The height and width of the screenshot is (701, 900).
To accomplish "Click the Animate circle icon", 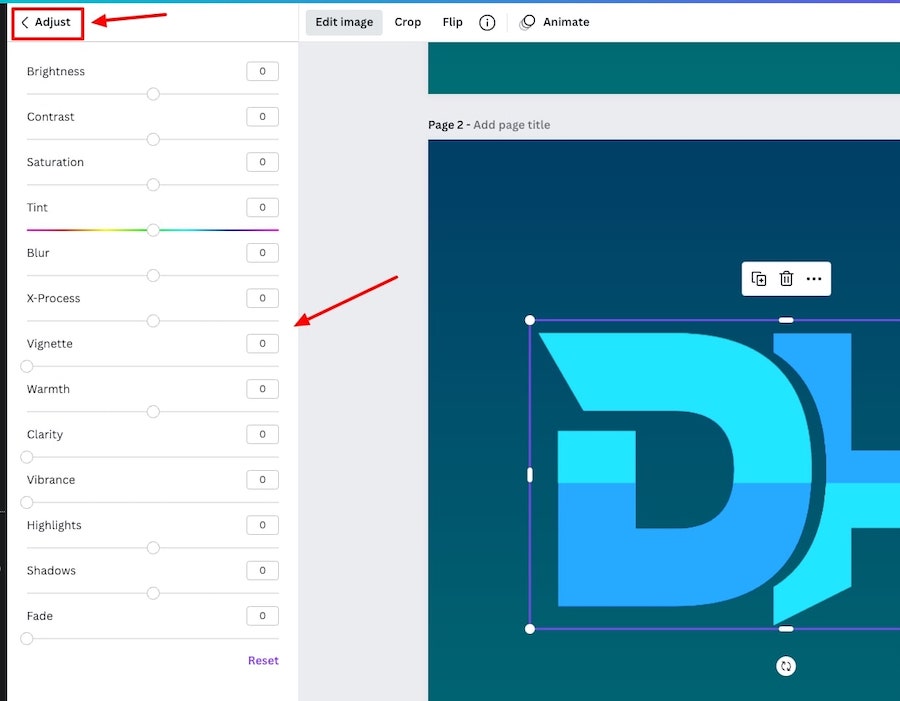I will coord(528,22).
